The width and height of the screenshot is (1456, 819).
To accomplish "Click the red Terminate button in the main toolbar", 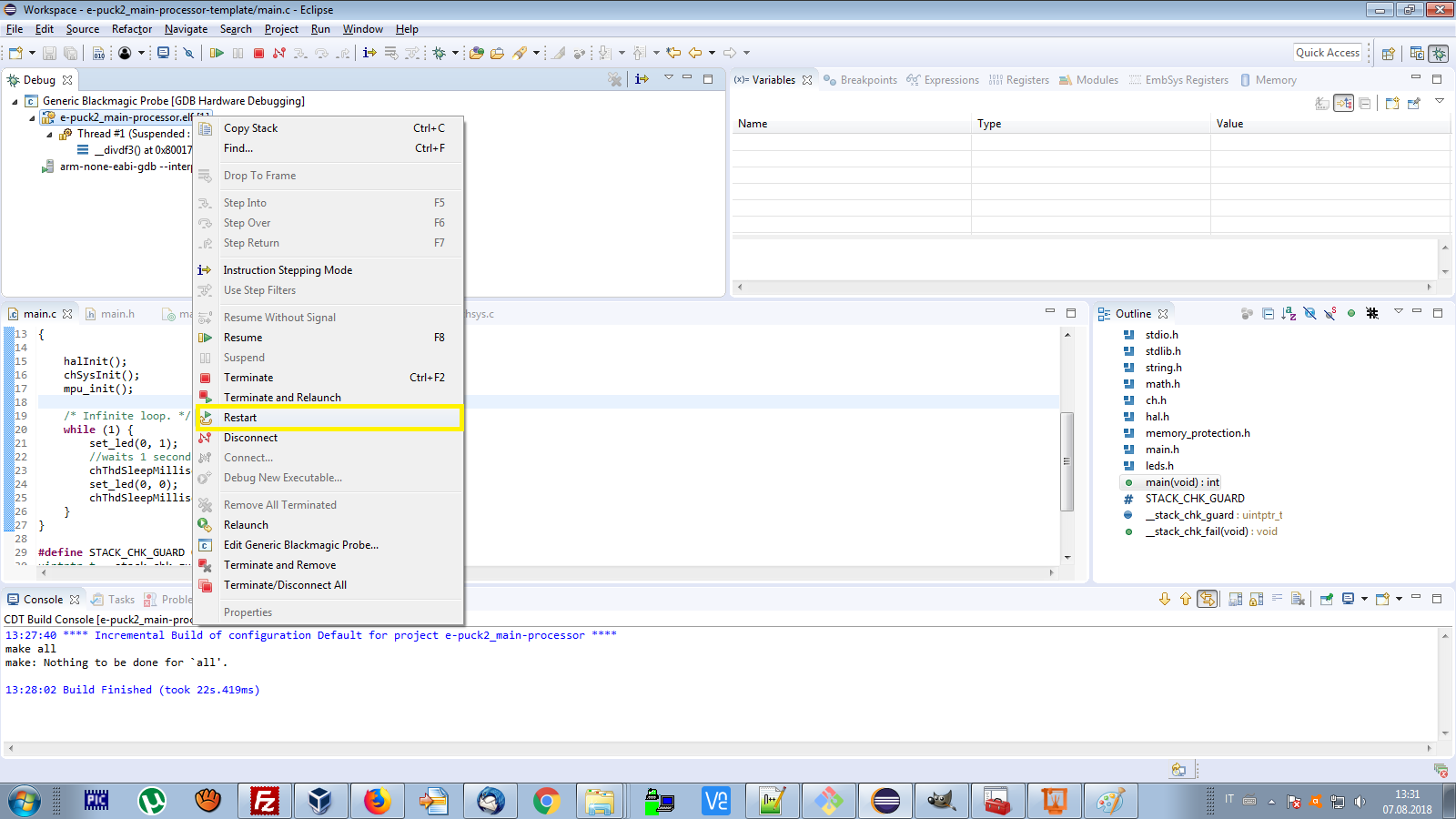I will coord(258,53).
